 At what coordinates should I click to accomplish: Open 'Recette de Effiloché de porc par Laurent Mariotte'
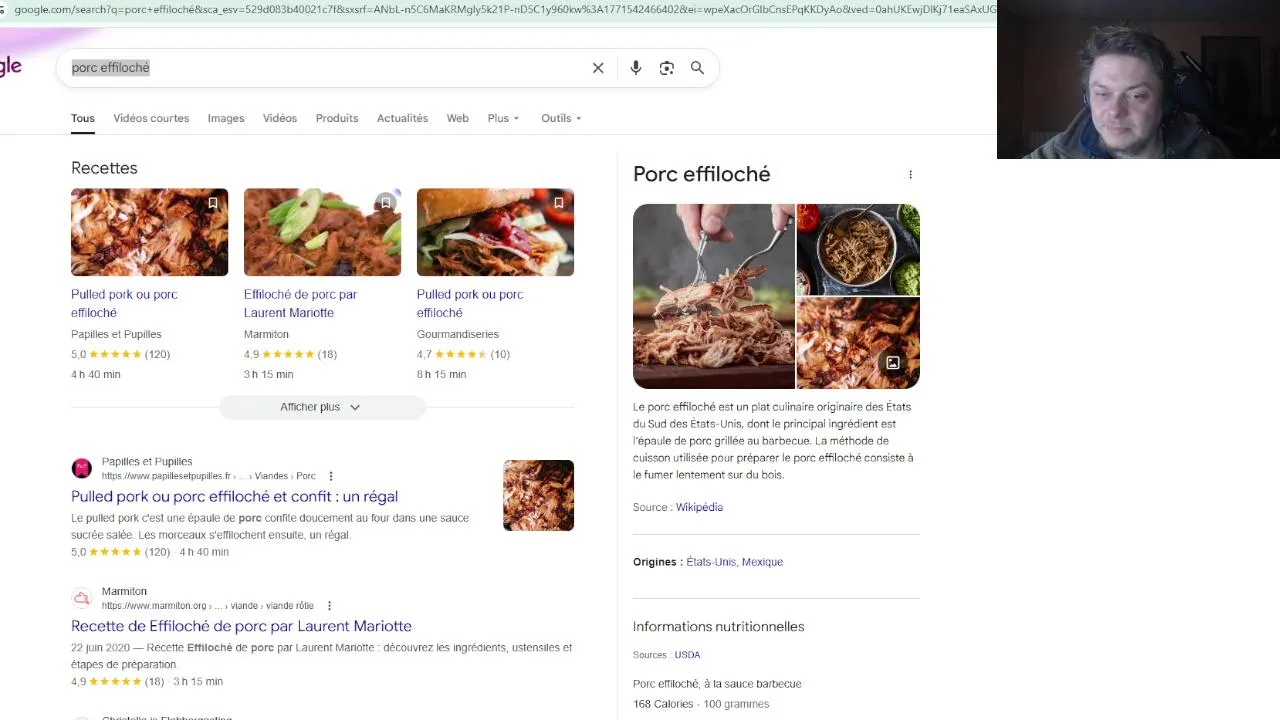click(241, 626)
